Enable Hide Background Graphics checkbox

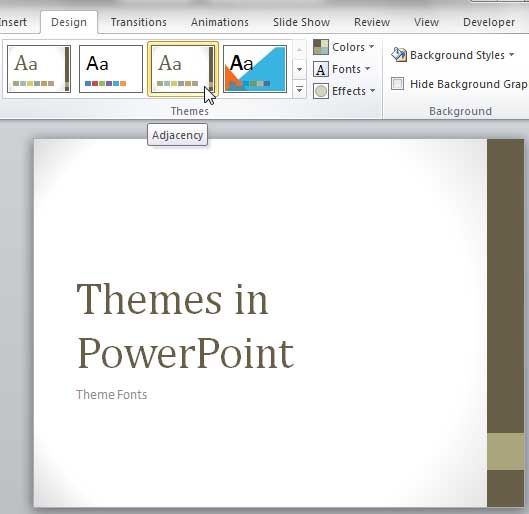point(397,83)
